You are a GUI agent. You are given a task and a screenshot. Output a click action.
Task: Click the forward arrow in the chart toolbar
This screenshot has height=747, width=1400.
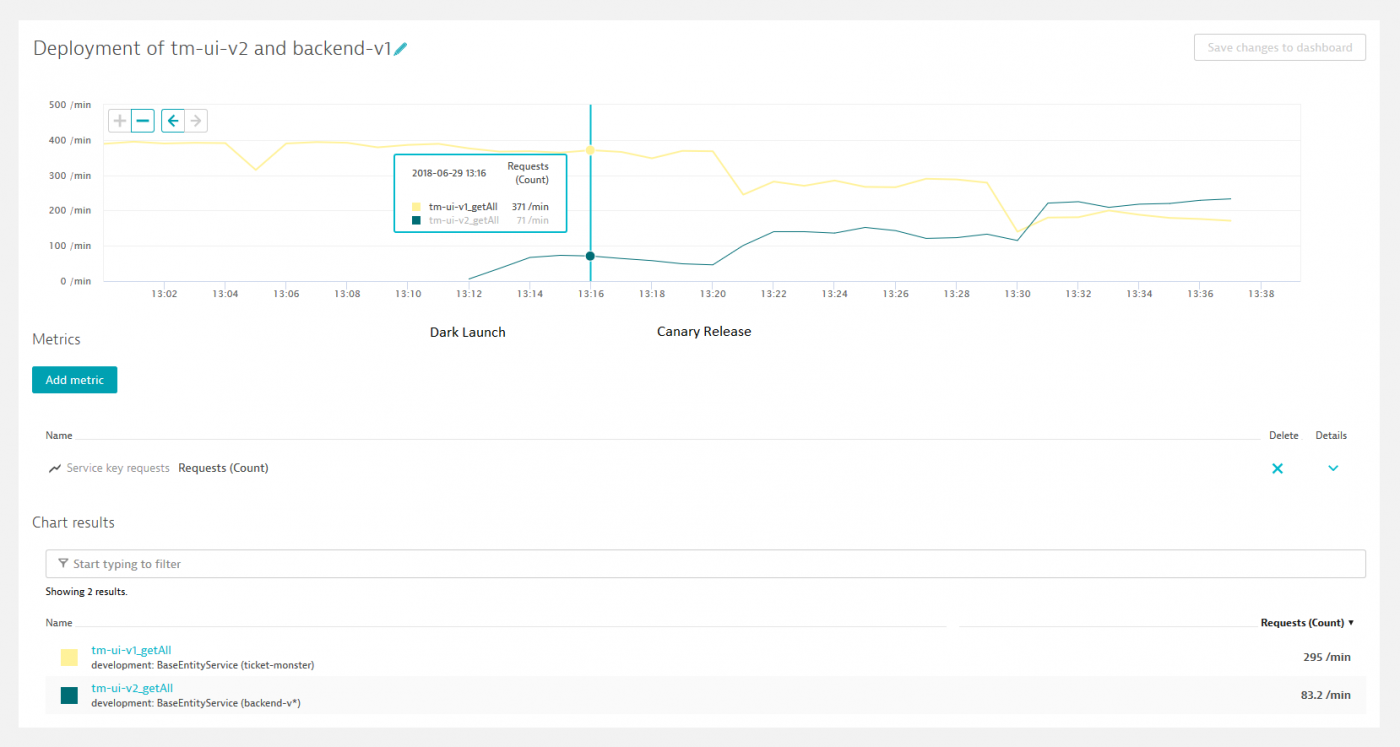[196, 120]
